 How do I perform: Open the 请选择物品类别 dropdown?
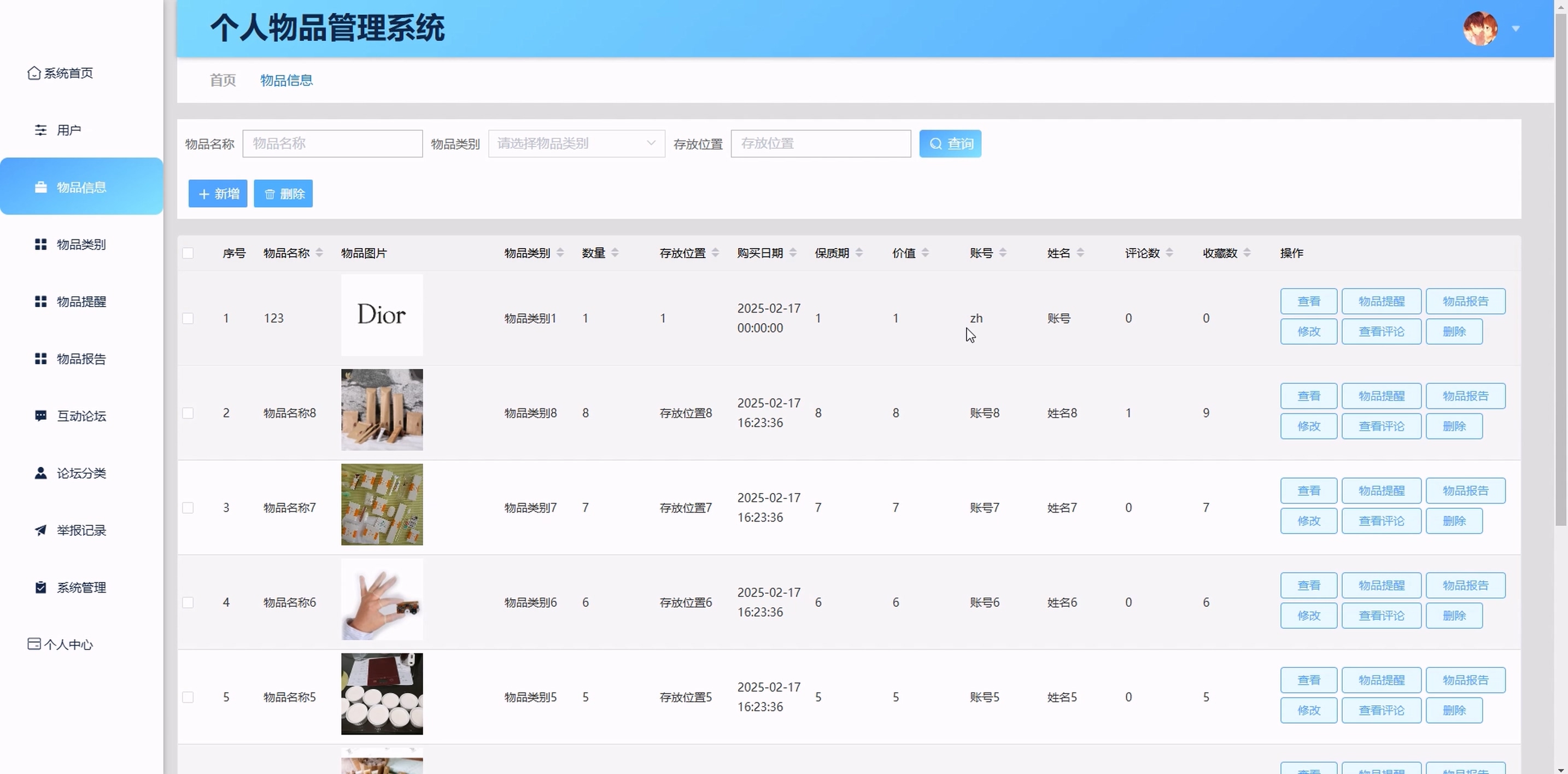[576, 144]
